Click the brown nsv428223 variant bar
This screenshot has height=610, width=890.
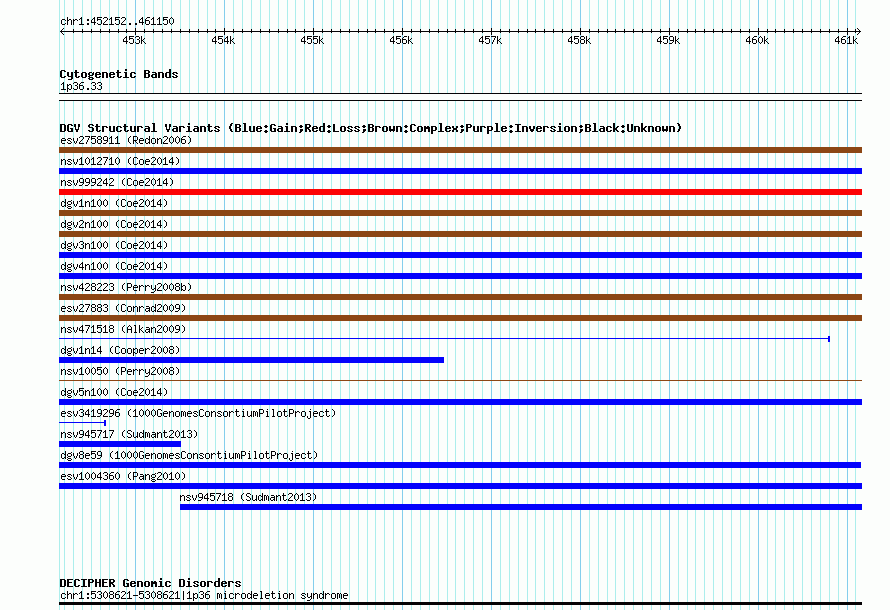point(460,297)
